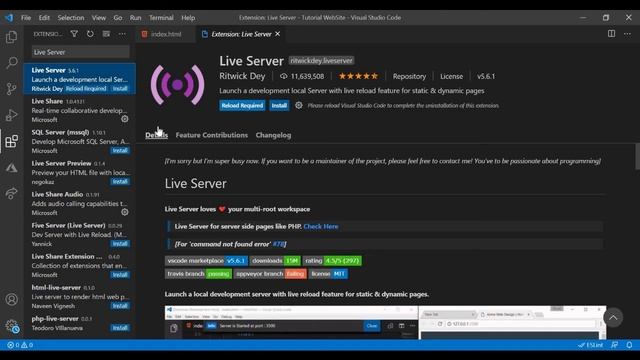
Task: Click the five-star rating
Action: tap(358, 76)
